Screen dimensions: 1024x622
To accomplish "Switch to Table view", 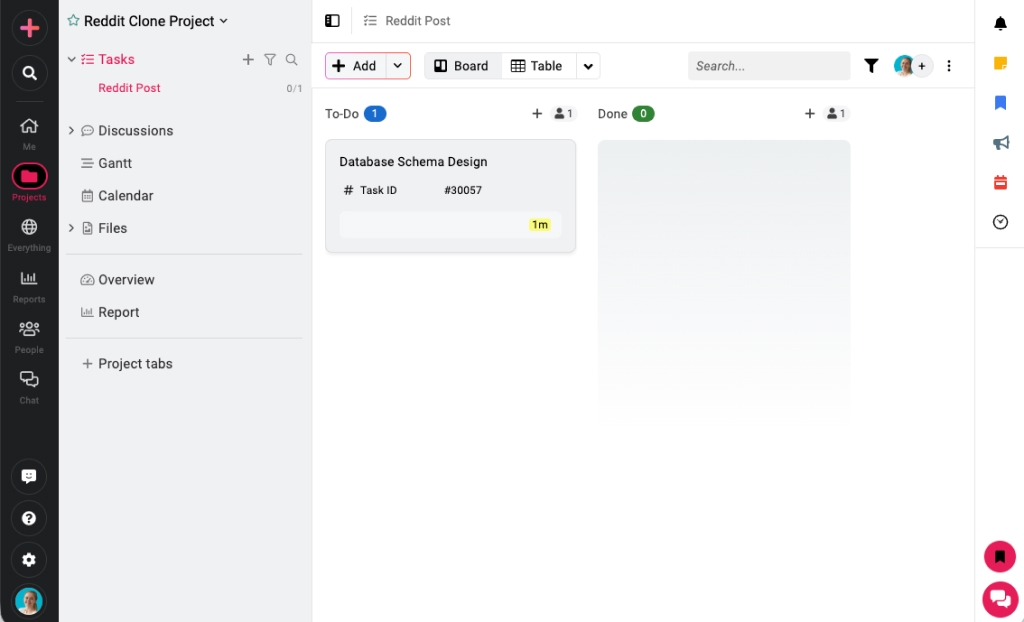I will click(538, 66).
